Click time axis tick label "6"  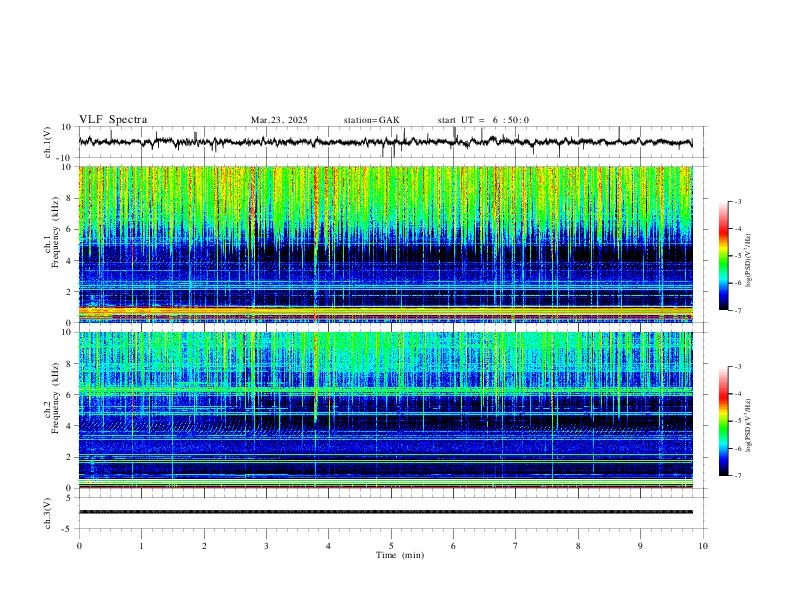(x=453, y=546)
